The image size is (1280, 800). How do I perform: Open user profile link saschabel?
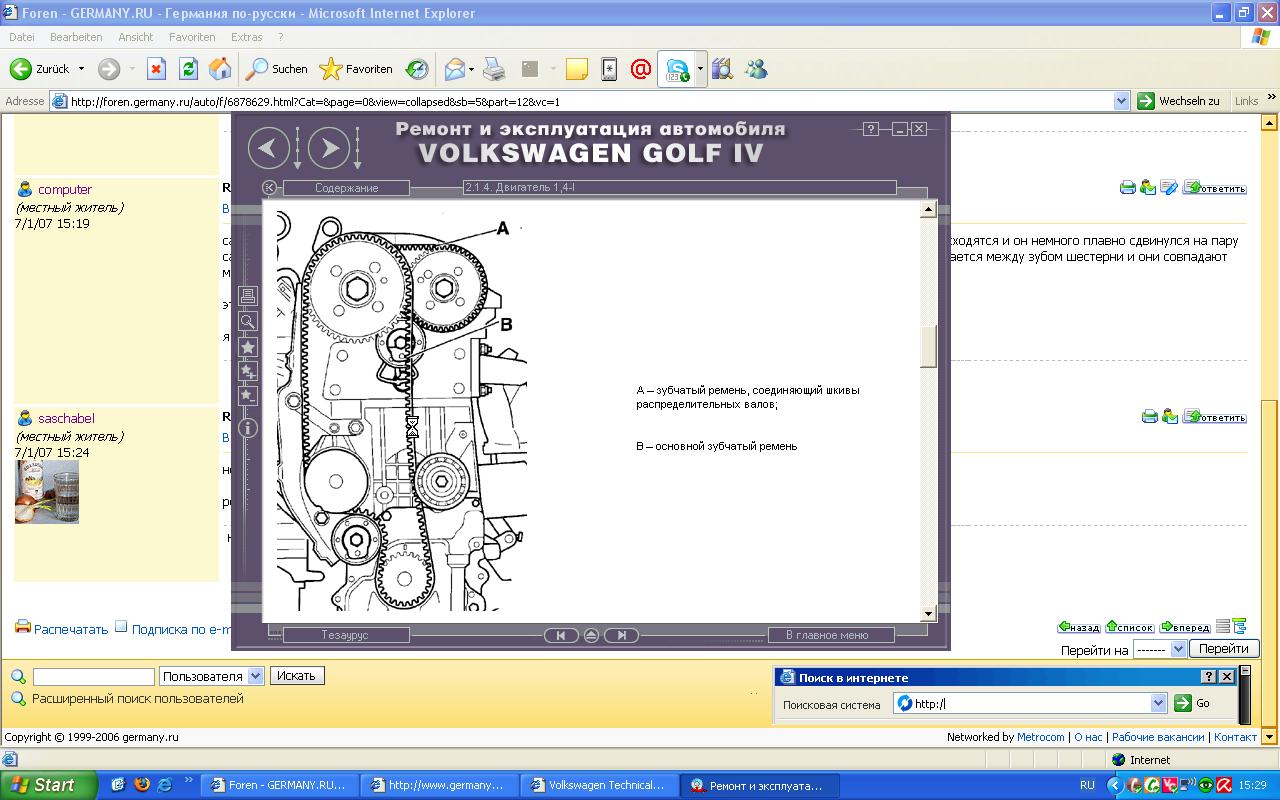[x=66, y=418]
